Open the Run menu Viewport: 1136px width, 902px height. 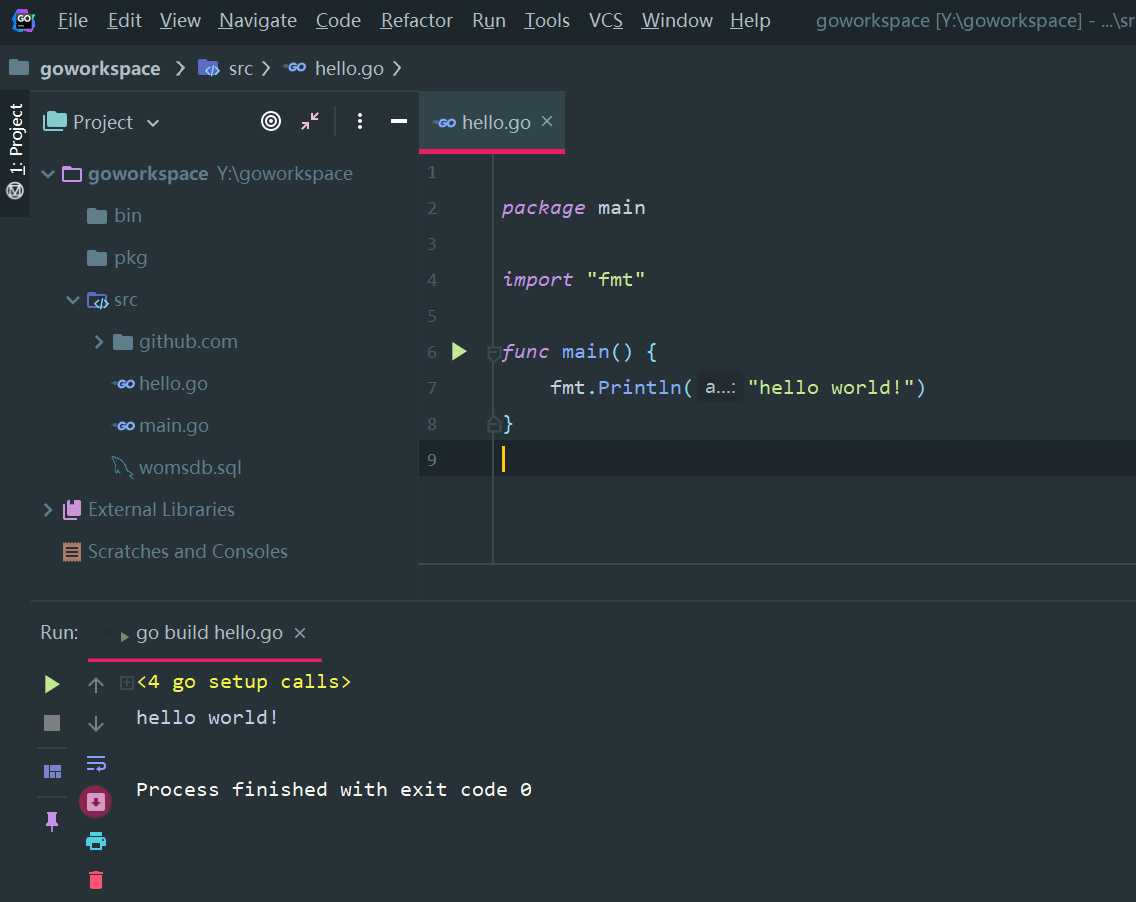point(489,20)
